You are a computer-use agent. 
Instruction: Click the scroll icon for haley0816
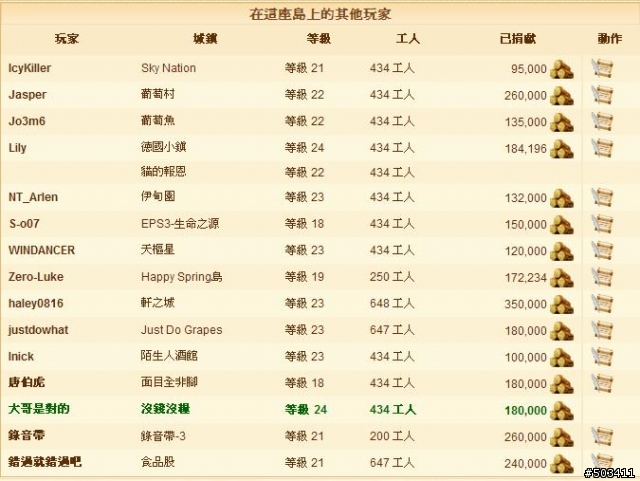click(x=602, y=303)
